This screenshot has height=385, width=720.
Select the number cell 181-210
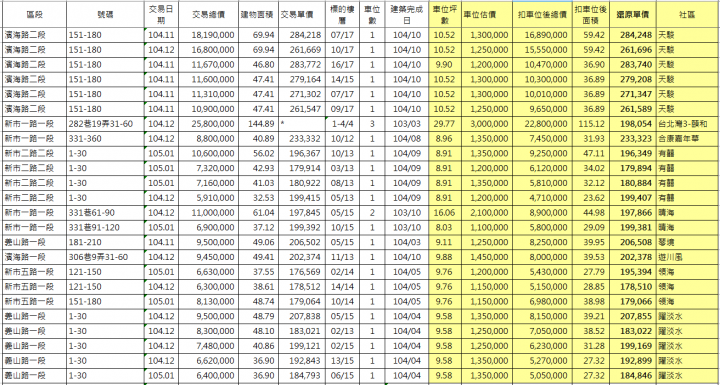106,243
